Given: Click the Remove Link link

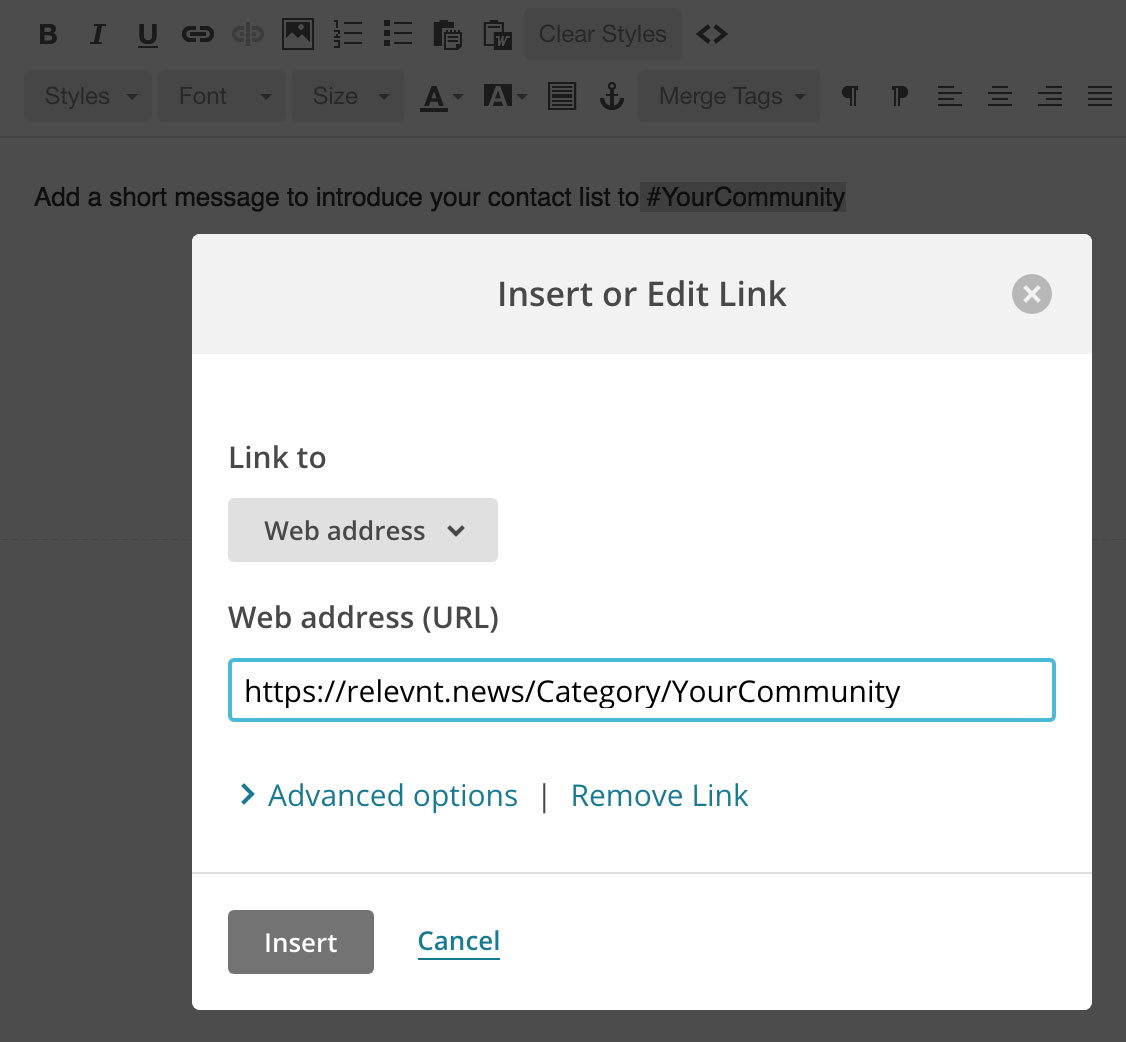Looking at the screenshot, I should 659,796.
